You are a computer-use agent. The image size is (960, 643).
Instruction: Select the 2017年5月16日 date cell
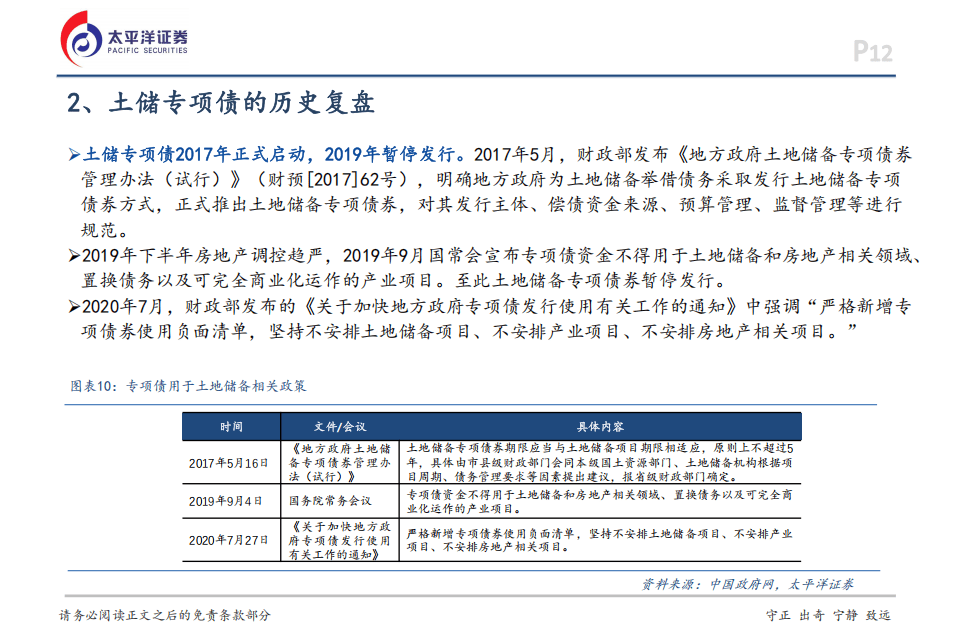coord(230,463)
